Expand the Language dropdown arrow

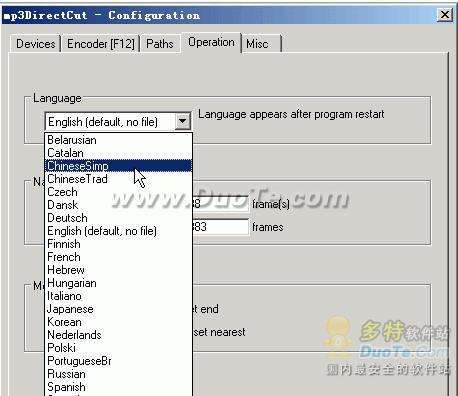coord(183,121)
